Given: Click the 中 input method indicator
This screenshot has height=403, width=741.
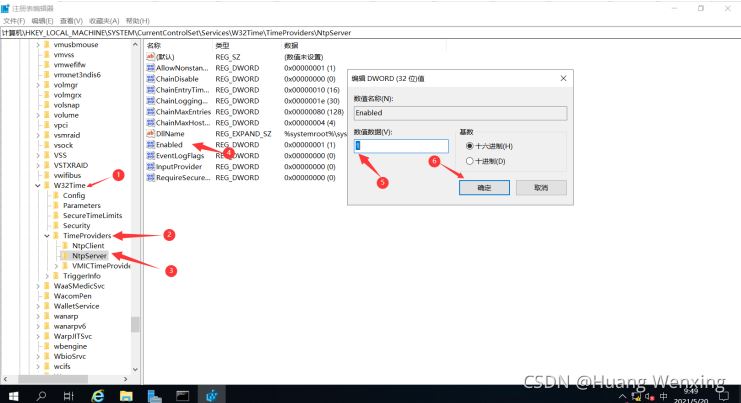Looking at the screenshot, I should coord(663,396).
